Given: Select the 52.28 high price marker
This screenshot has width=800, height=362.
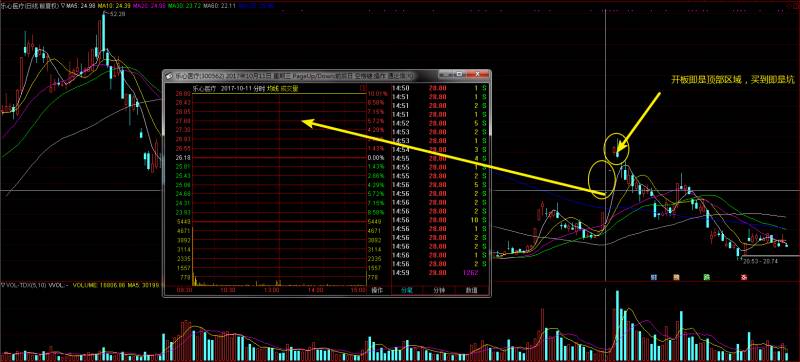Looking at the screenshot, I should pos(116,14).
